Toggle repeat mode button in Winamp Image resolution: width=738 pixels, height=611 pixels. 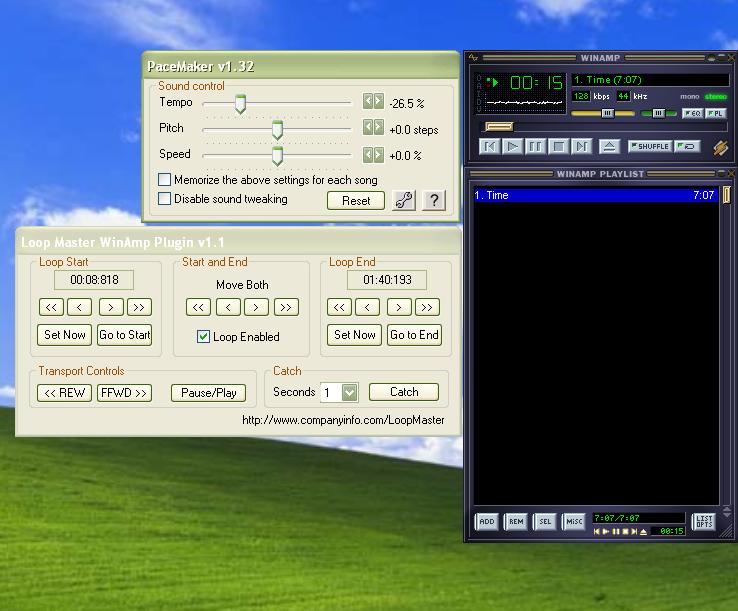pos(687,146)
